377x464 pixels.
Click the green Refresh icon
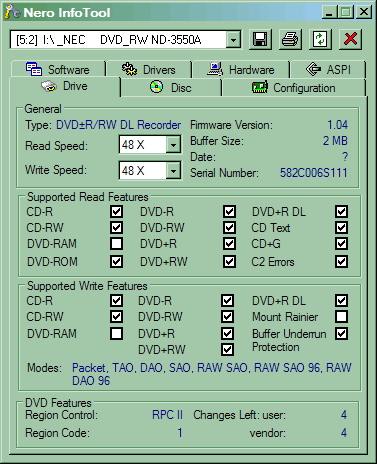click(x=320, y=39)
